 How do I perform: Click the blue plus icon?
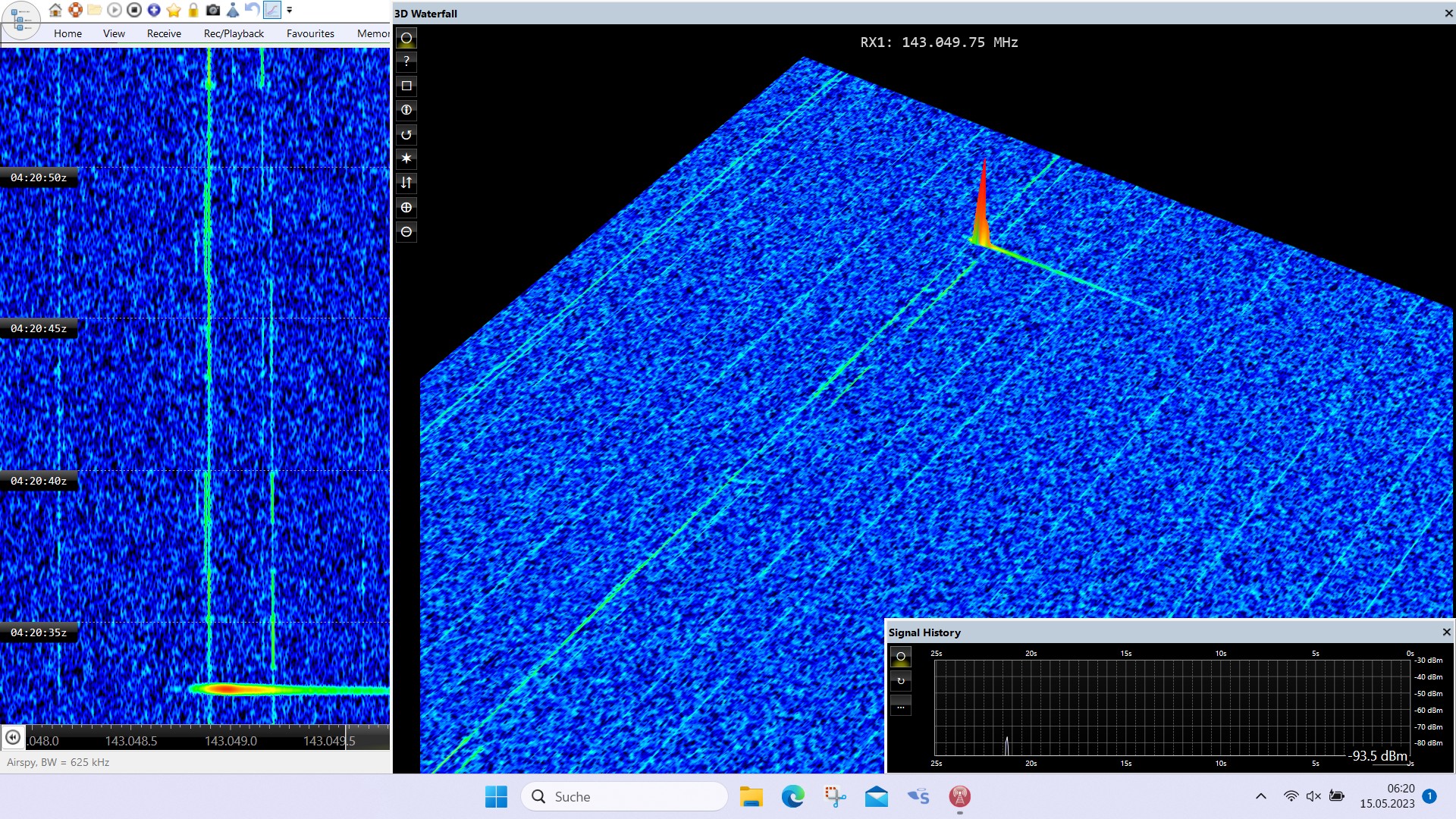154,10
